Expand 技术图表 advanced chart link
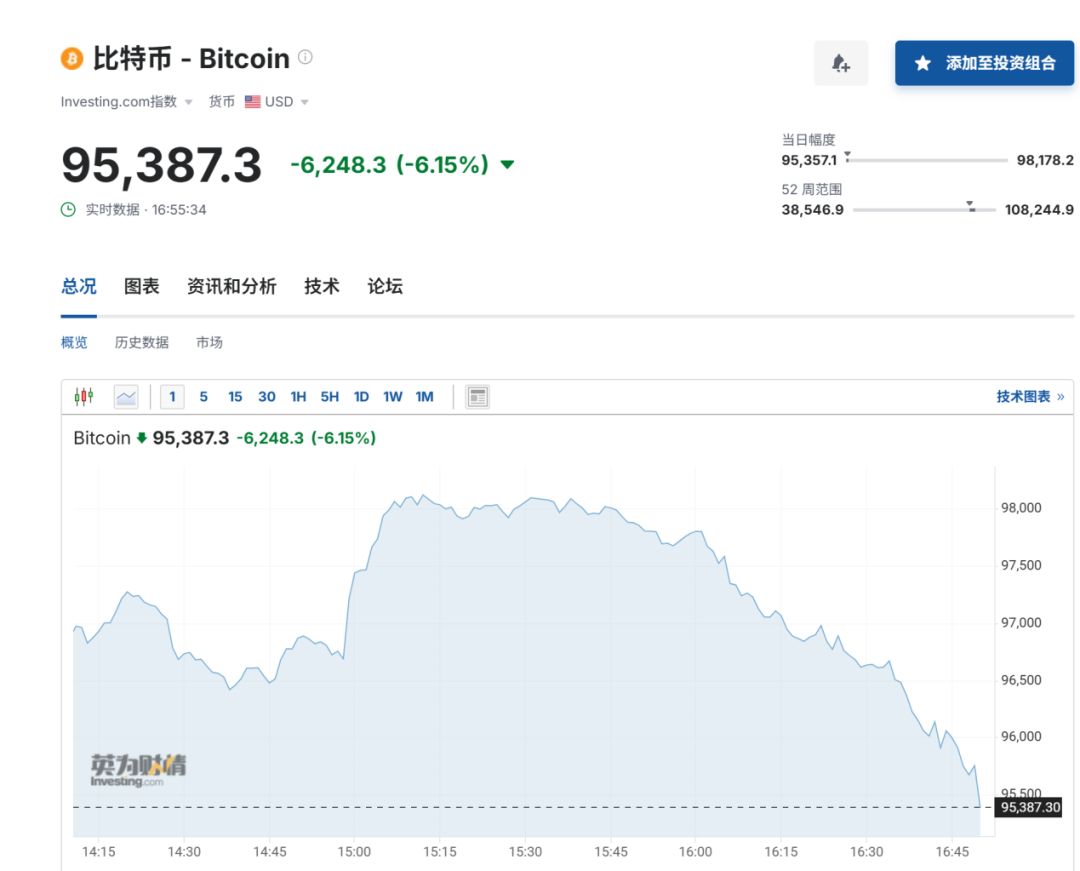This screenshot has width=1080, height=871. coord(1030,397)
